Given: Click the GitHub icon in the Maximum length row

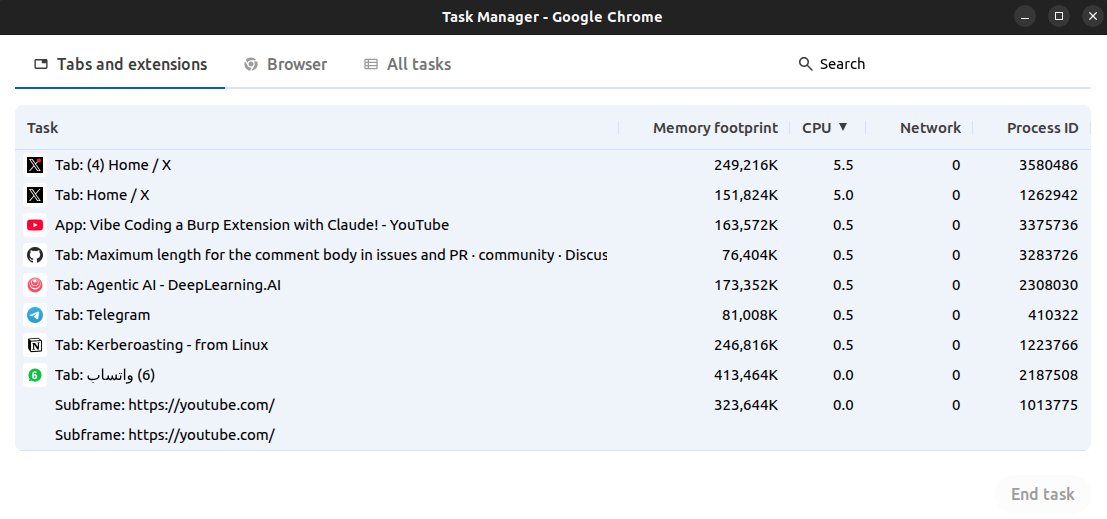Looking at the screenshot, I should pos(35,255).
